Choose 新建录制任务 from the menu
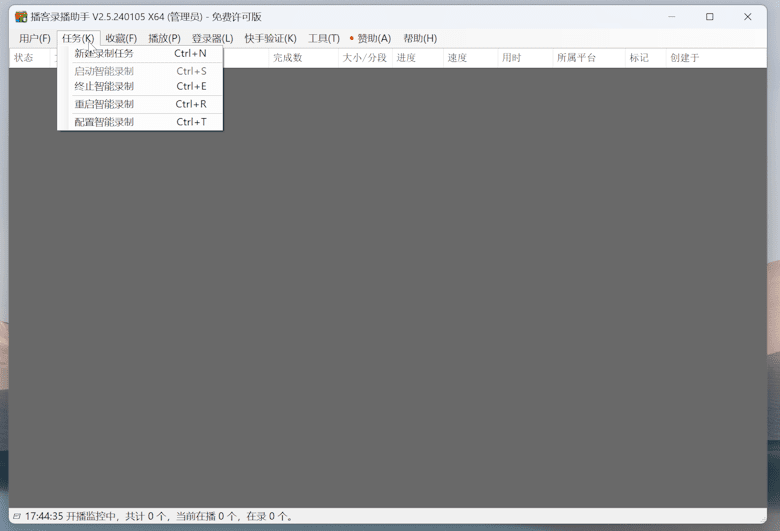Screen dimensions: 780x531 (140, 53)
